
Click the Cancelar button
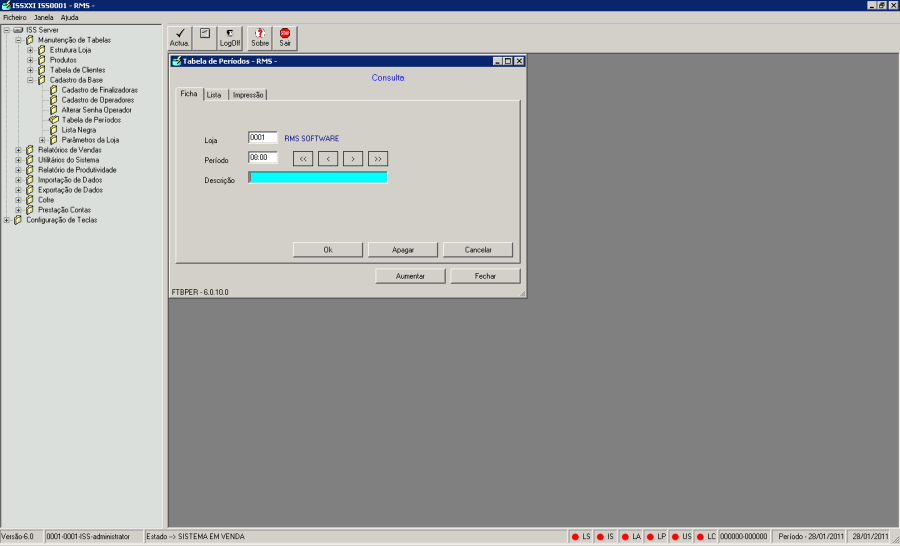click(x=478, y=250)
